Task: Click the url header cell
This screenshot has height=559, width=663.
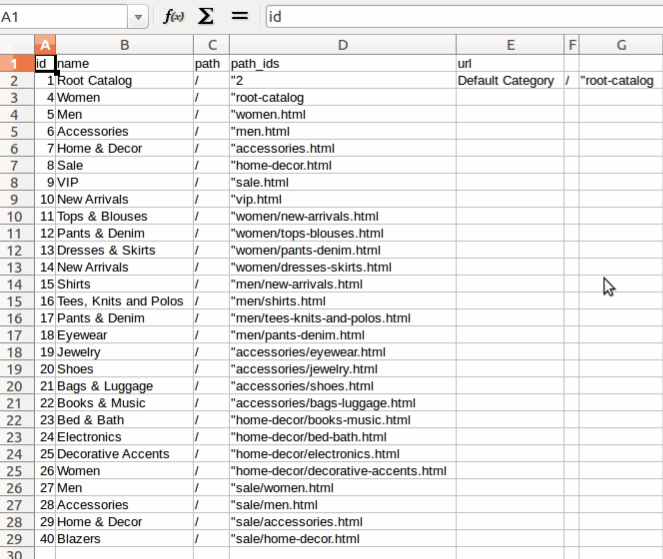Action: [x=510, y=64]
